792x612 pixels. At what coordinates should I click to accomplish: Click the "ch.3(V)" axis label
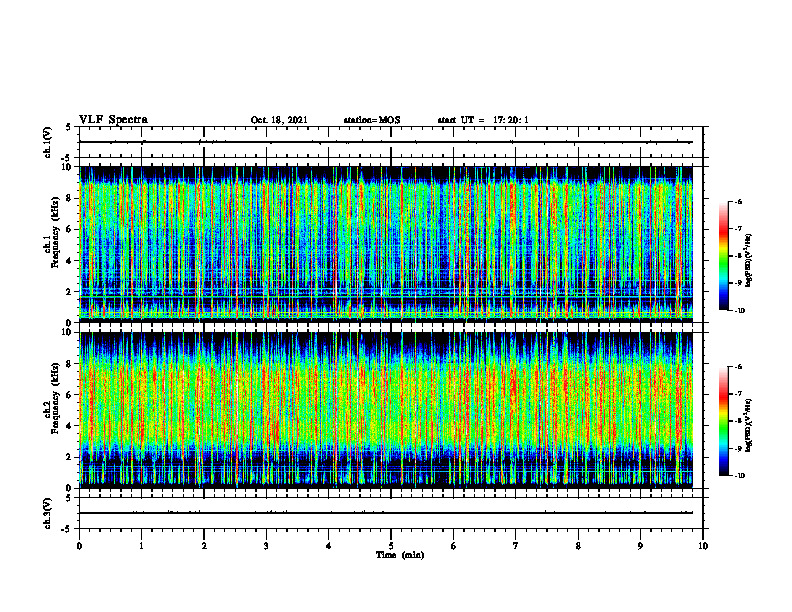click(x=47, y=513)
